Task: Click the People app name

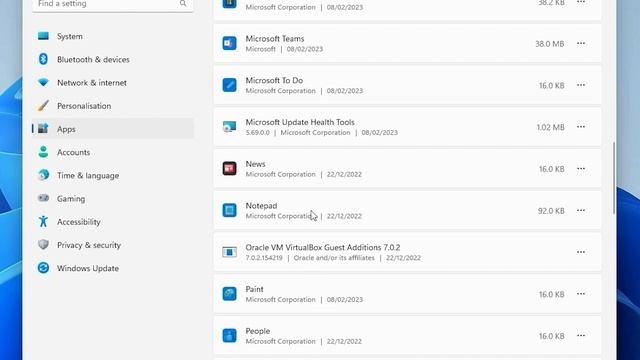Action: pos(258,331)
